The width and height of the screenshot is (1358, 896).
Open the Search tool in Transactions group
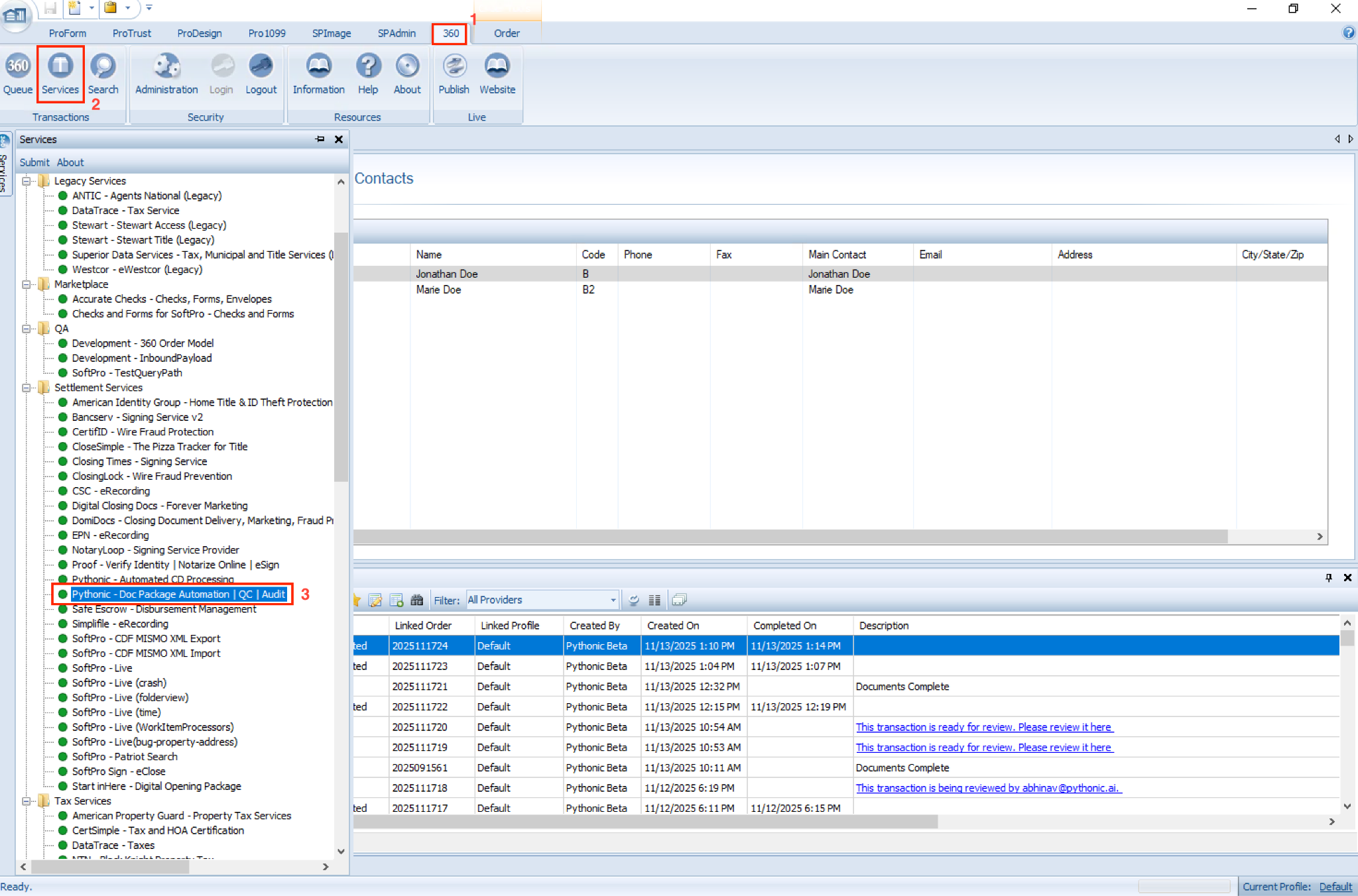click(103, 74)
